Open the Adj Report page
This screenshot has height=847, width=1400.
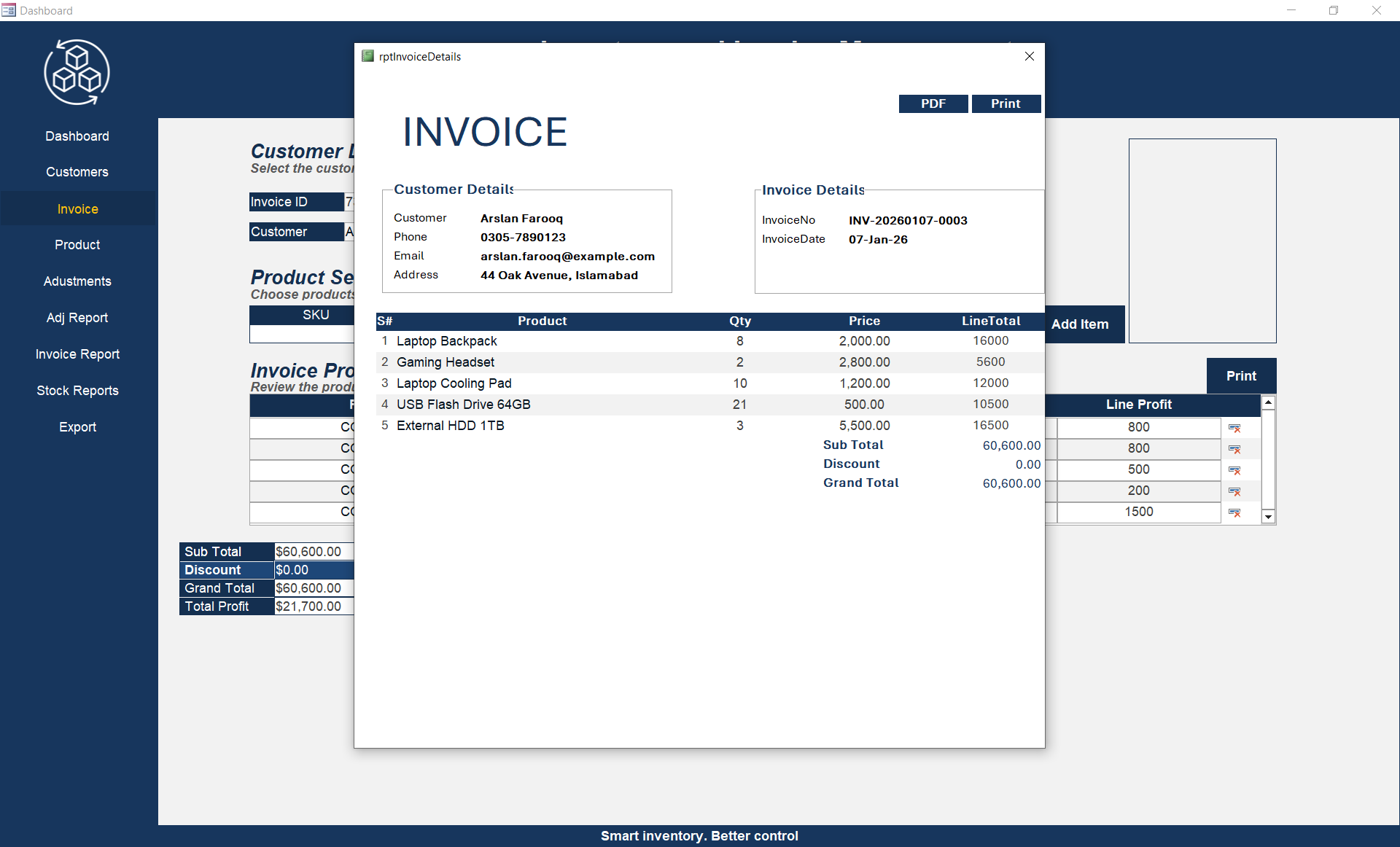77,318
